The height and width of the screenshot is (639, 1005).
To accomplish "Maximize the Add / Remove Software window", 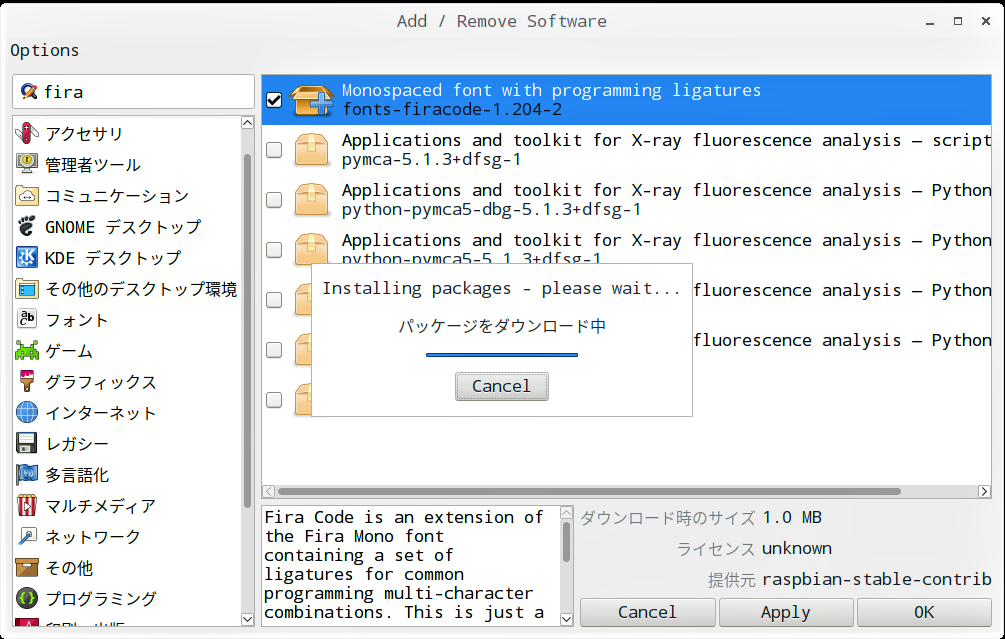I will [958, 21].
